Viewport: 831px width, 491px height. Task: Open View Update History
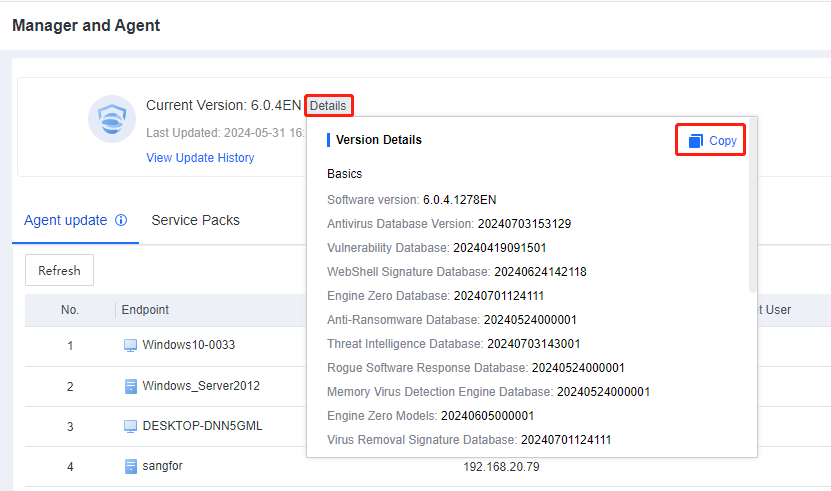coord(200,158)
